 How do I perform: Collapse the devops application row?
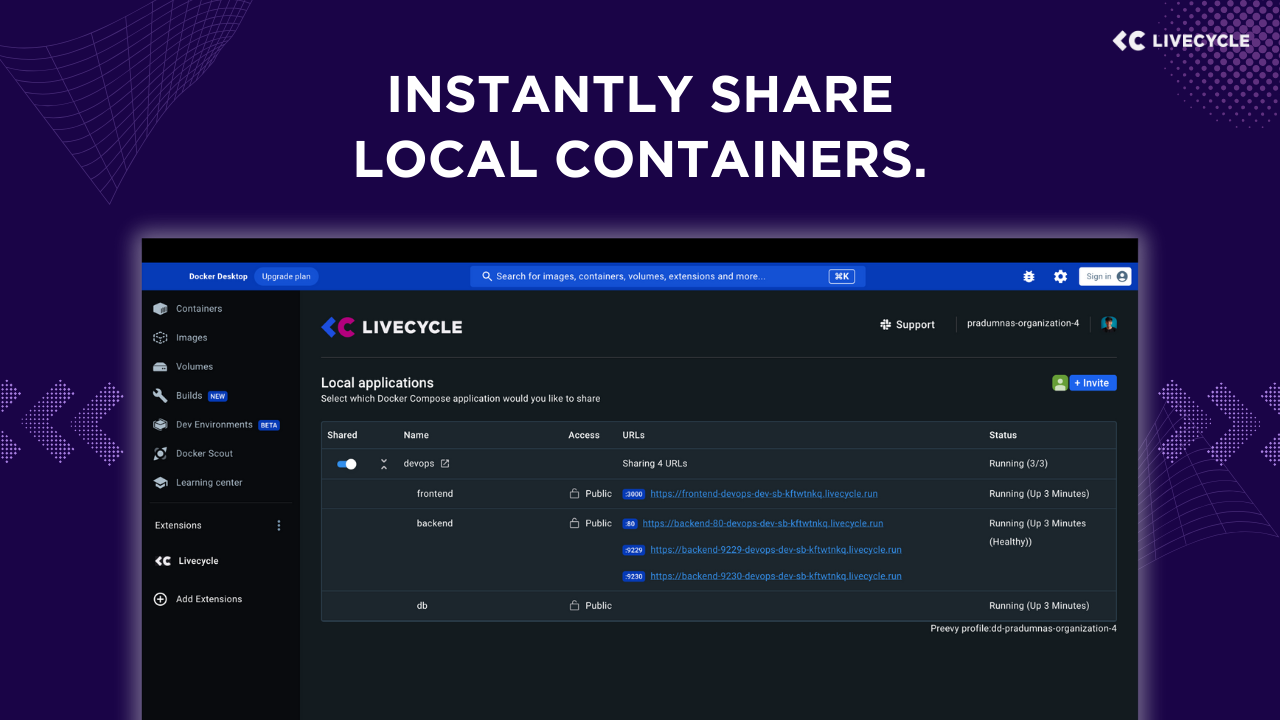coord(384,464)
